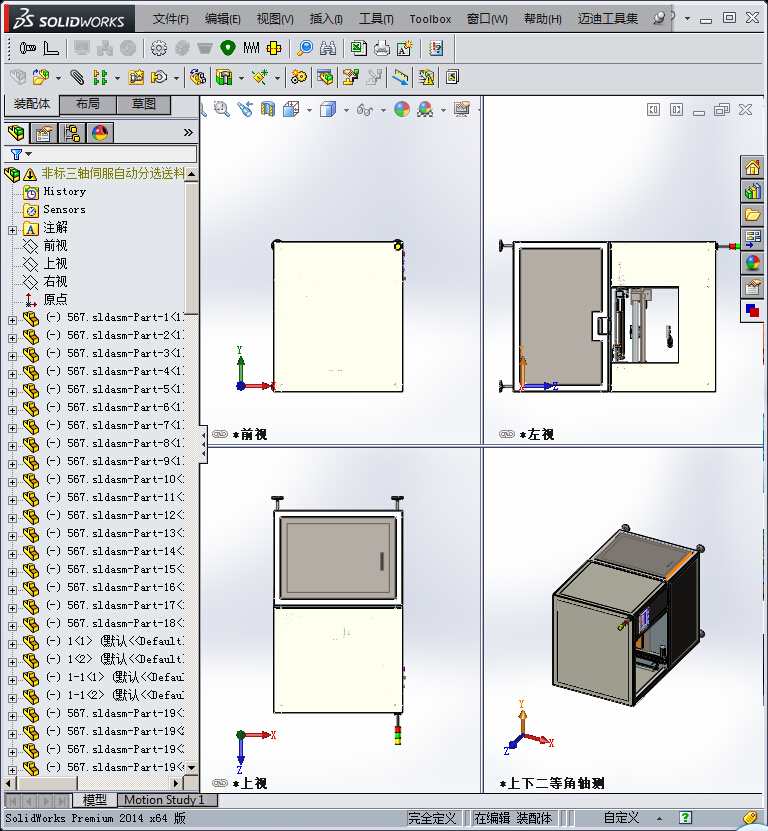Open the 自定义 units dropdown in status bar
Screen dimensions: 768x831
pyautogui.click(x=659, y=819)
